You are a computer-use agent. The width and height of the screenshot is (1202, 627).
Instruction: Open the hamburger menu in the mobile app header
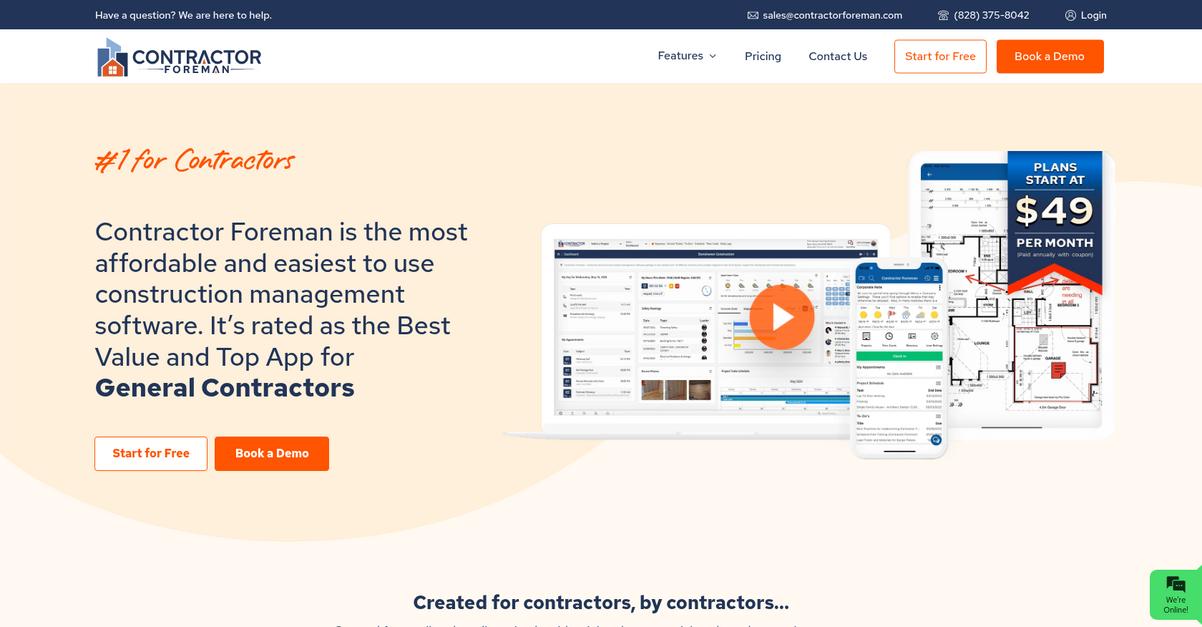coord(936,278)
